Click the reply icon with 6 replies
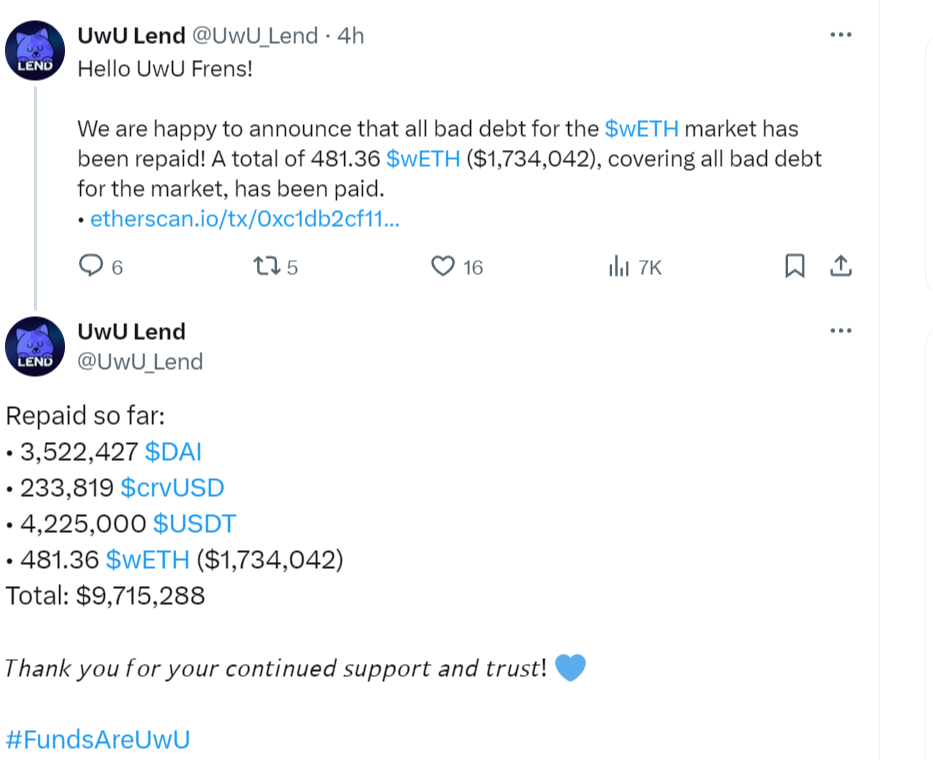 point(91,265)
